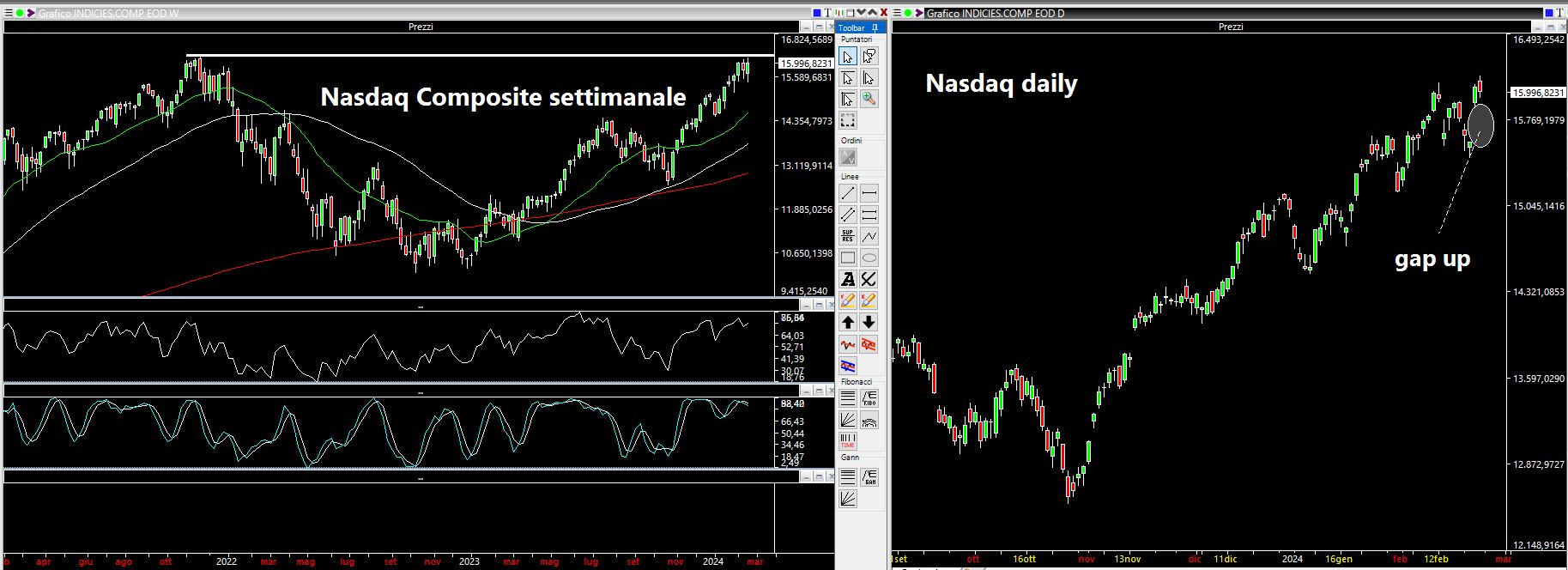Viewport: 1568px width, 570px height.
Task: Select the standard arrow pointer tool
Action: pyautogui.click(x=848, y=57)
